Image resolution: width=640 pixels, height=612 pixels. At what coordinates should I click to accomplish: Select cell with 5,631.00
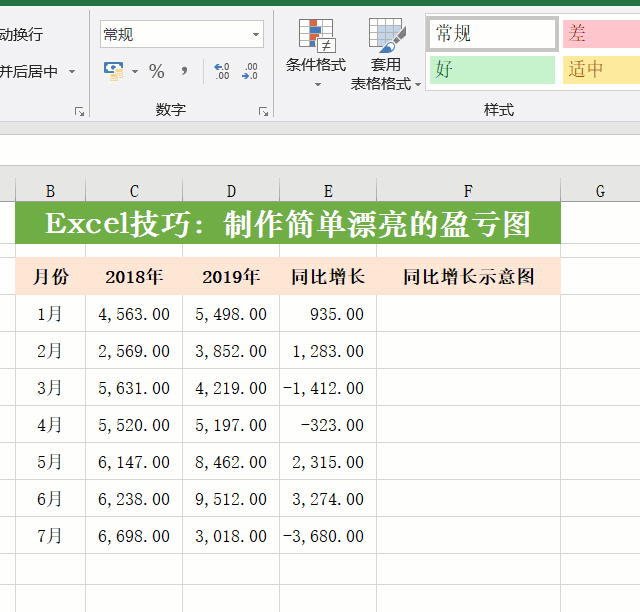[x=134, y=387]
